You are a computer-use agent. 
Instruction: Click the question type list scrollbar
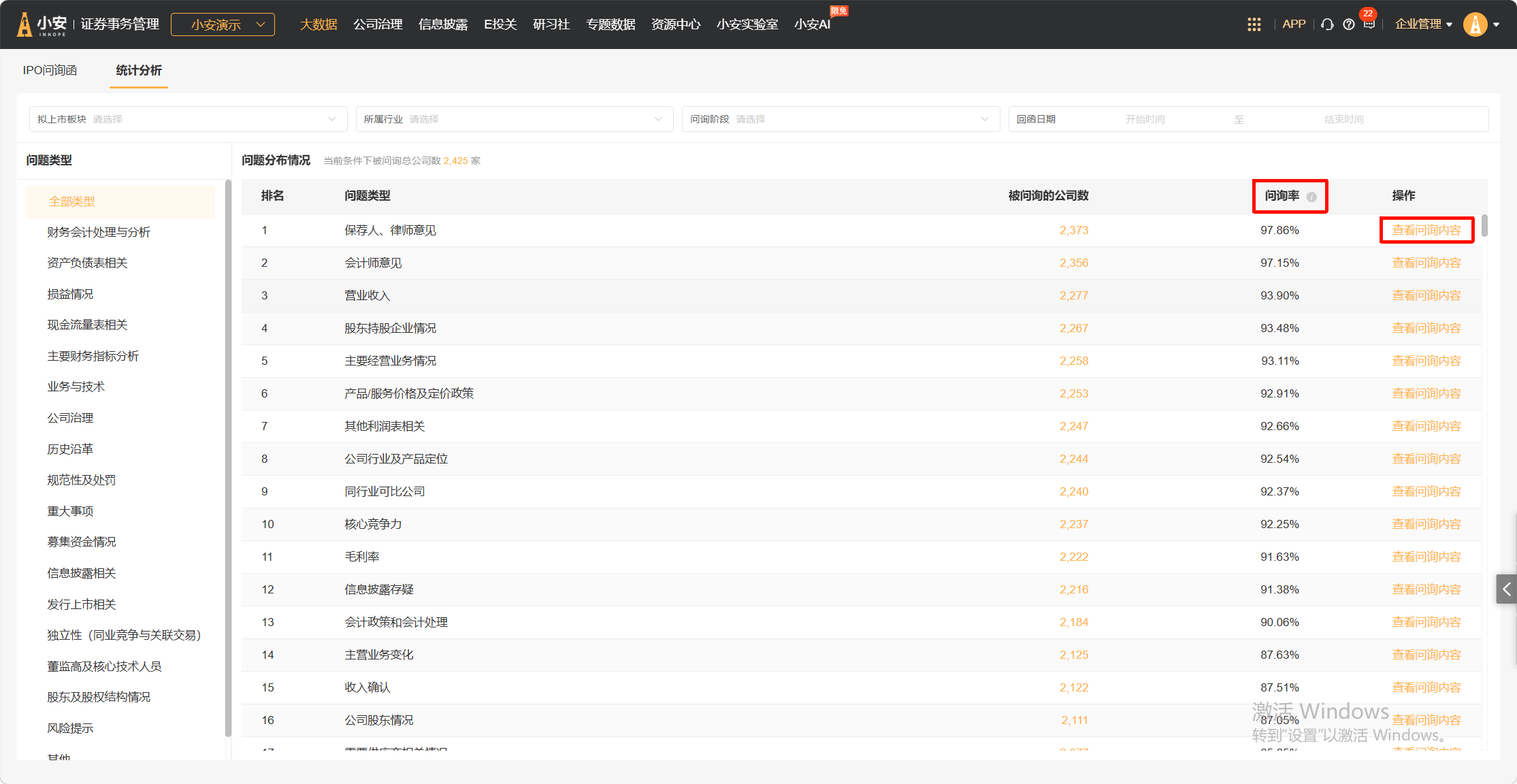tap(228, 456)
